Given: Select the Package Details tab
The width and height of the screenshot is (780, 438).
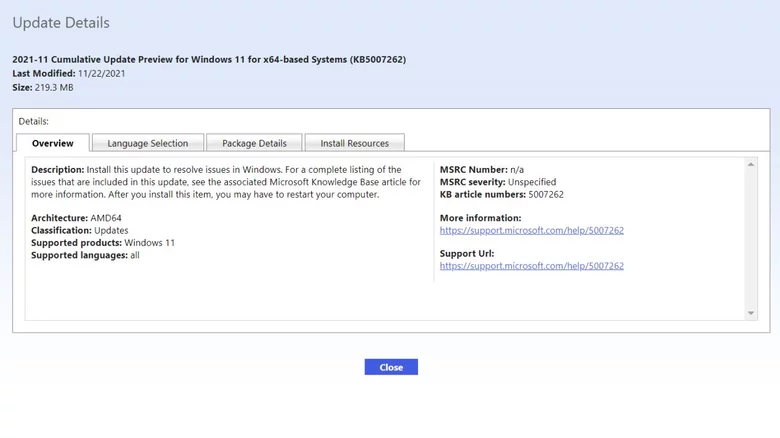Looking at the screenshot, I should click(253, 143).
